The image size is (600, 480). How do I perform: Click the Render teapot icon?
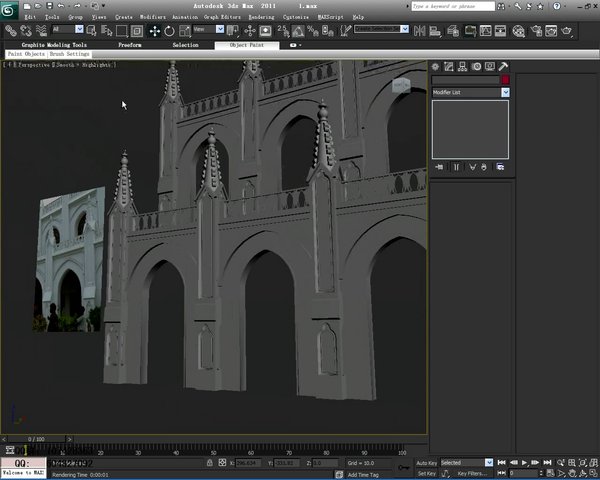tap(566, 31)
